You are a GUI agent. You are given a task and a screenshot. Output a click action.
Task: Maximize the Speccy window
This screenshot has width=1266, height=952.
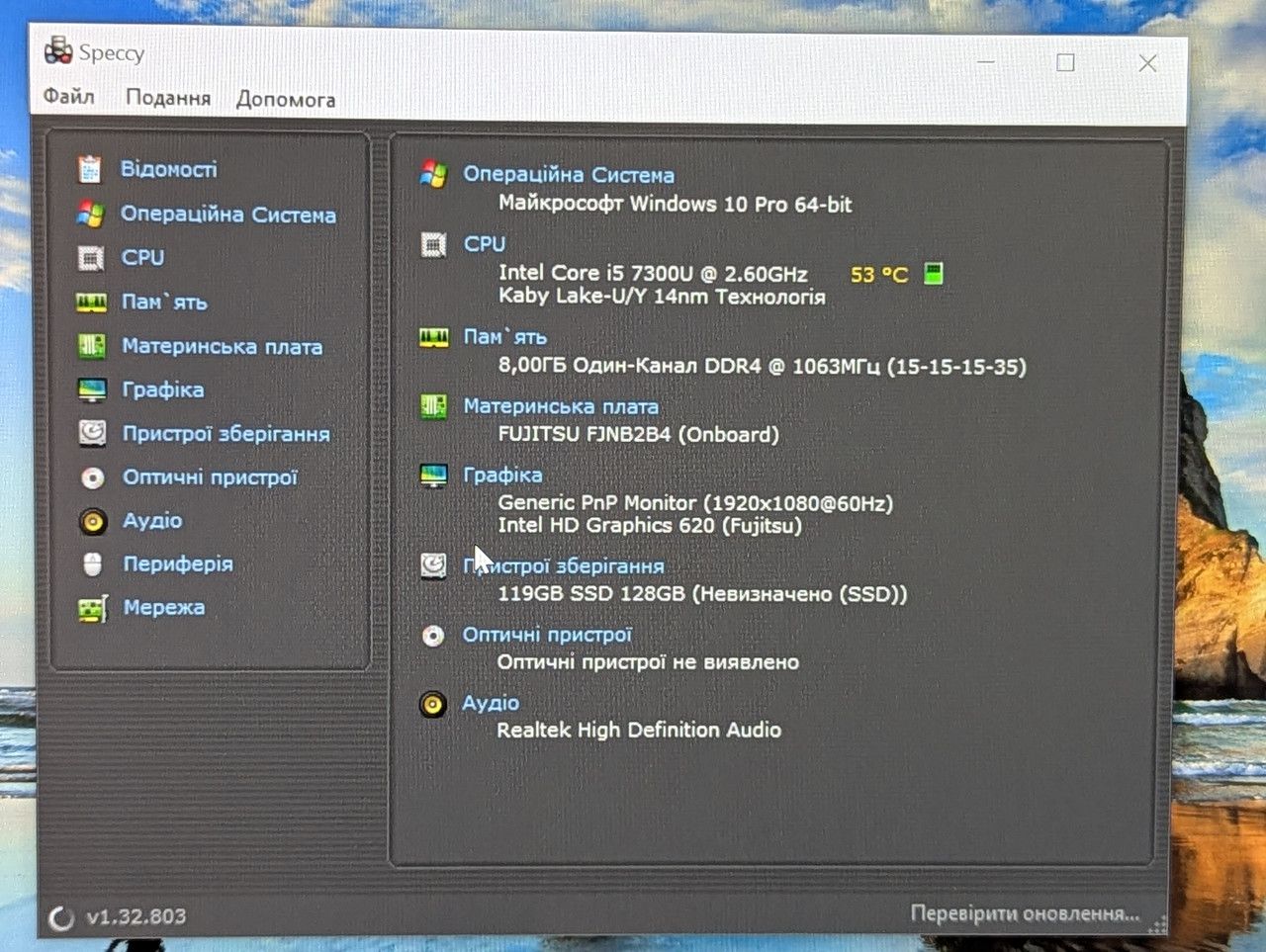click(1065, 62)
